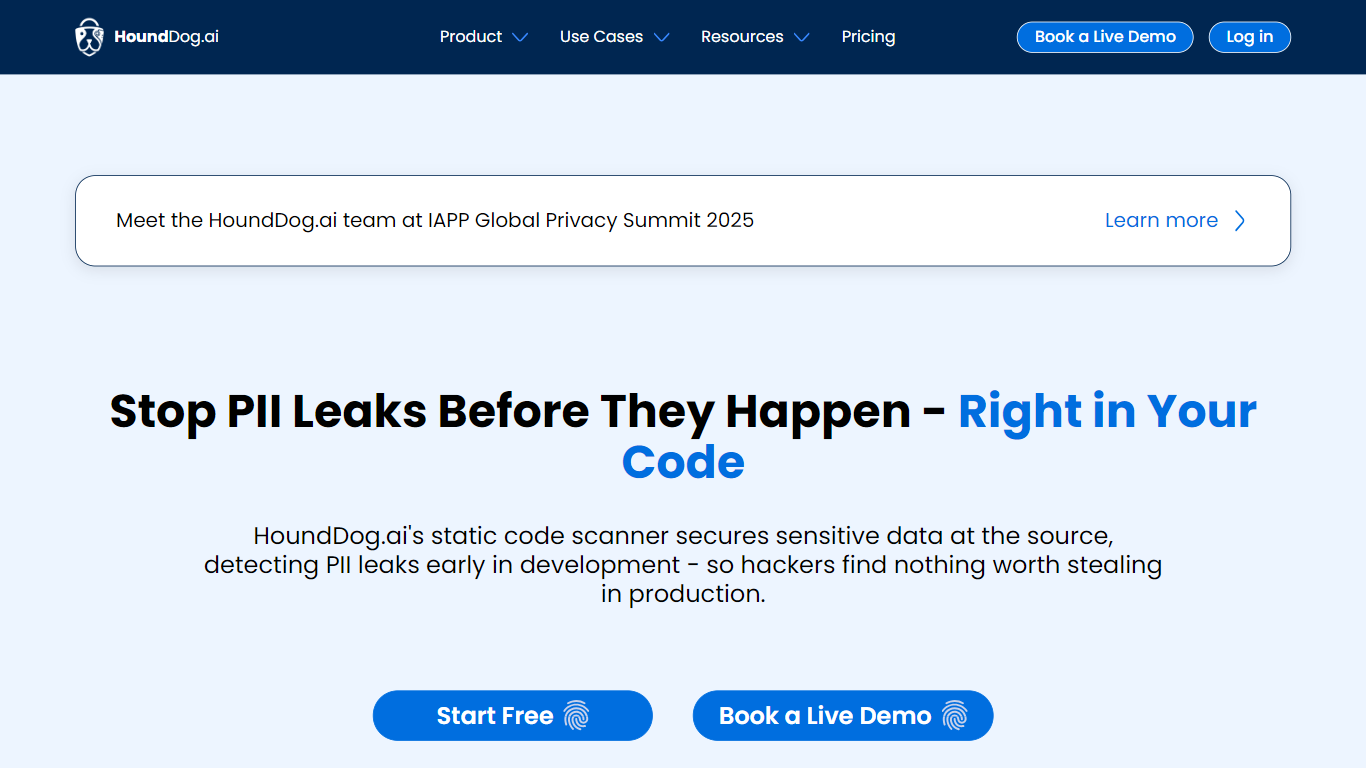The width and height of the screenshot is (1366, 768).
Task: Open the Resources menu
Action: [742, 37]
